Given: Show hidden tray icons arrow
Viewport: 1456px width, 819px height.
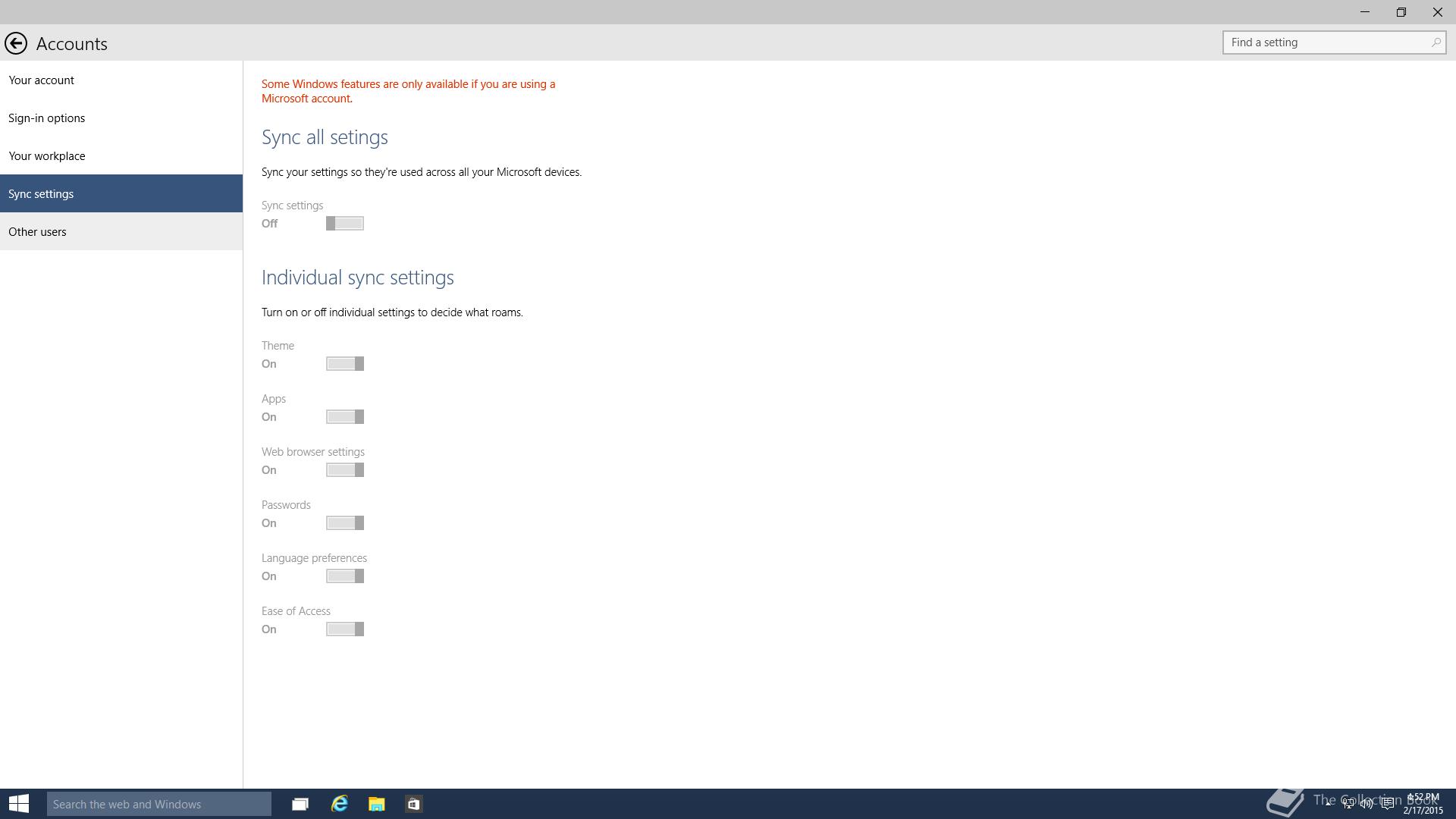Looking at the screenshot, I should point(1329,804).
